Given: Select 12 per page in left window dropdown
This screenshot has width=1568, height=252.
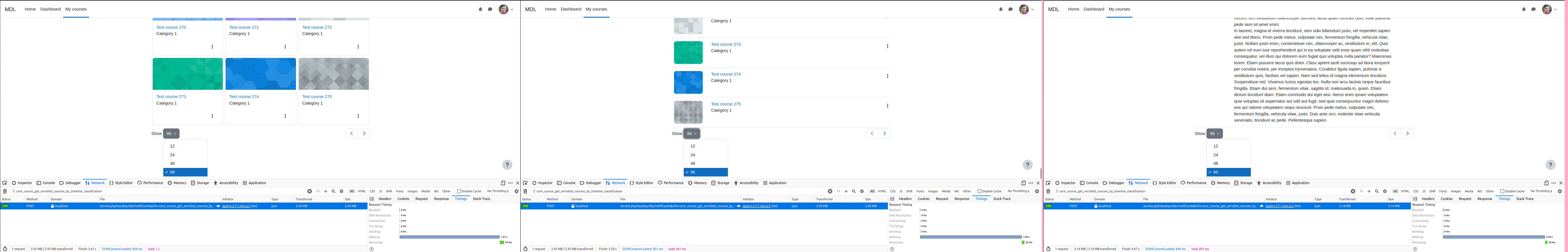Looking at the screenshot, I should point(185,146).
